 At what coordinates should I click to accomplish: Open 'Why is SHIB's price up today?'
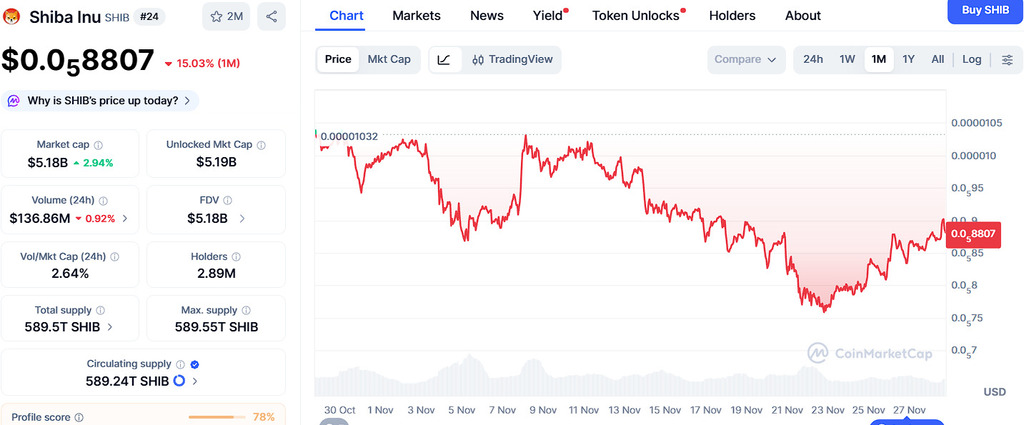click(100, 100)
